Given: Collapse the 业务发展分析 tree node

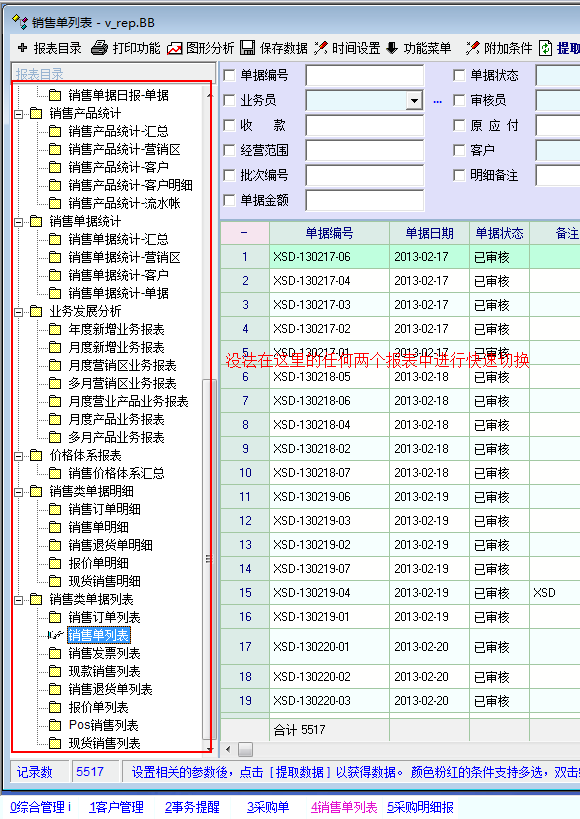Looking at the screenshot, I should tap(19, 312).
